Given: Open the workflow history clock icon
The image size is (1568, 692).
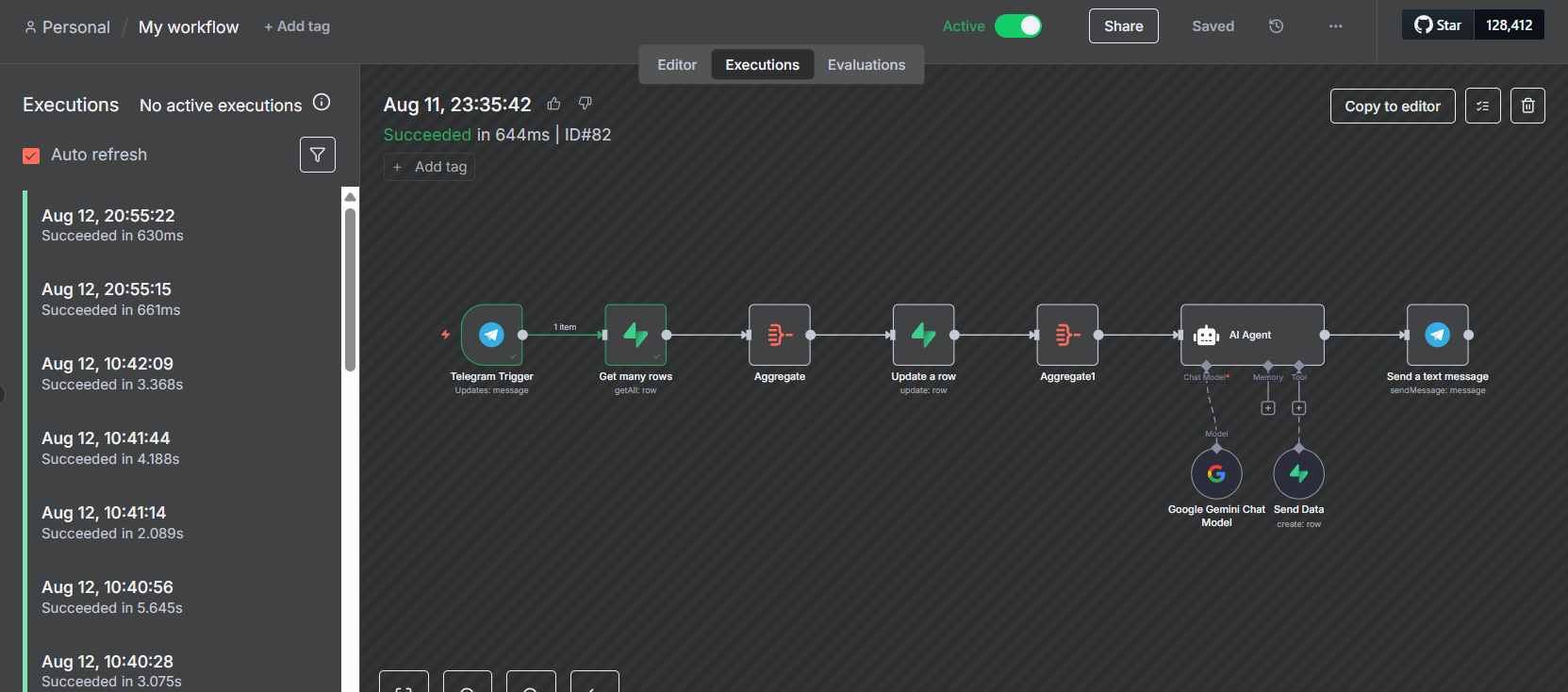Looking at the screenshot, I should click(x=1277, y=26).
